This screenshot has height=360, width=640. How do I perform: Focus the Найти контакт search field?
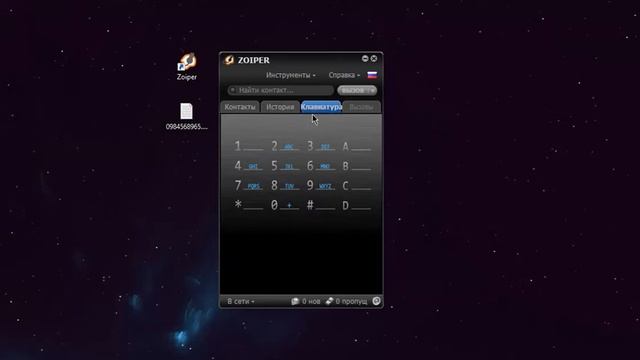click(x=281, y=90)
